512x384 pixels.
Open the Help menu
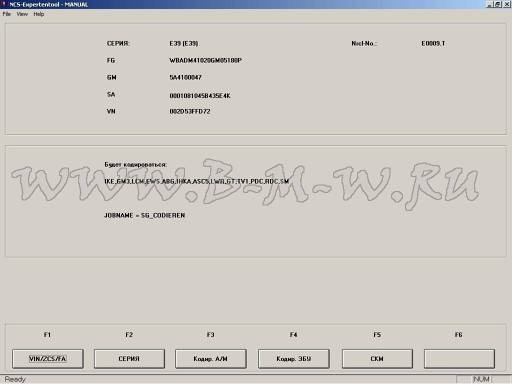[x=39, y=14]
